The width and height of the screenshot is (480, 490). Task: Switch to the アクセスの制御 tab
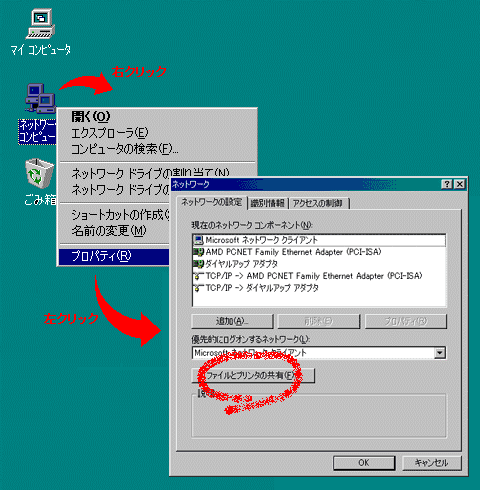[318, 203]
